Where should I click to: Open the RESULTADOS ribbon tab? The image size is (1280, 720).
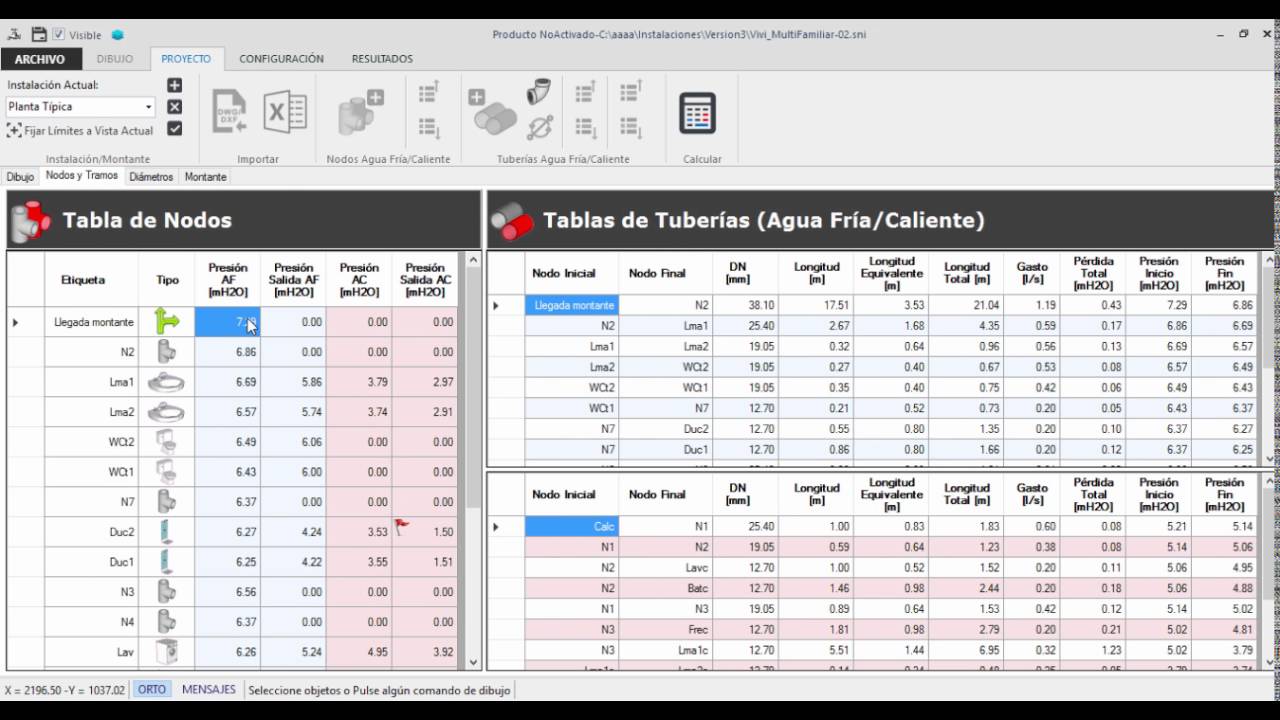point(382,59)
